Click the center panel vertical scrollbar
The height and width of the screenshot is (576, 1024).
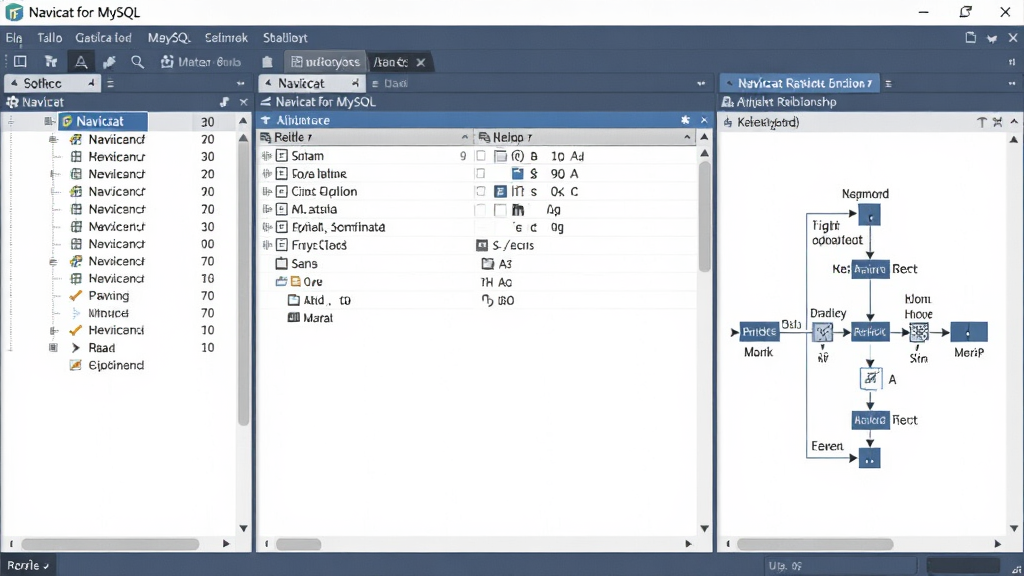704,216
